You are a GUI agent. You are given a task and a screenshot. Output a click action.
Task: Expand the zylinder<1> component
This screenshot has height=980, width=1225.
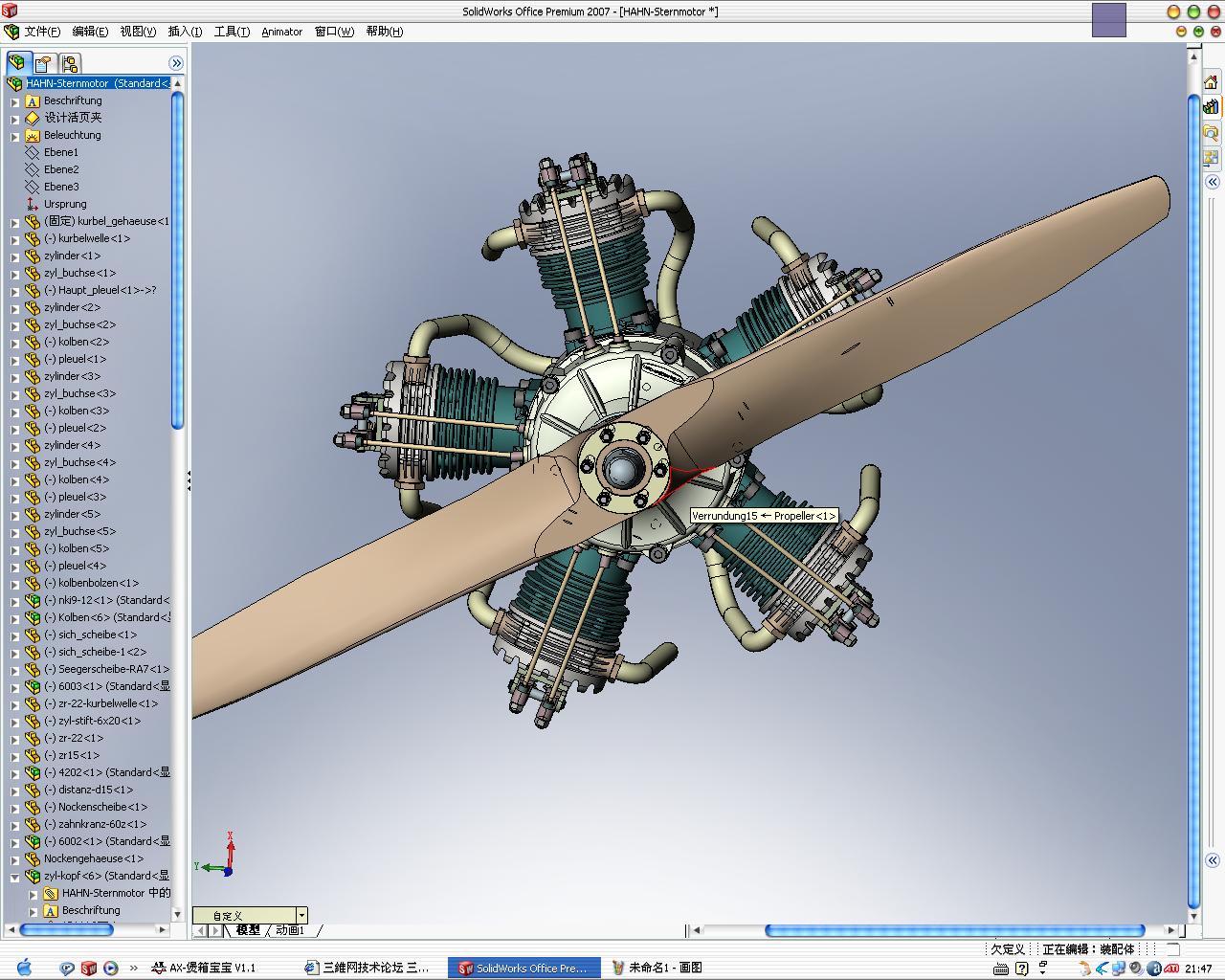point(15,256)
